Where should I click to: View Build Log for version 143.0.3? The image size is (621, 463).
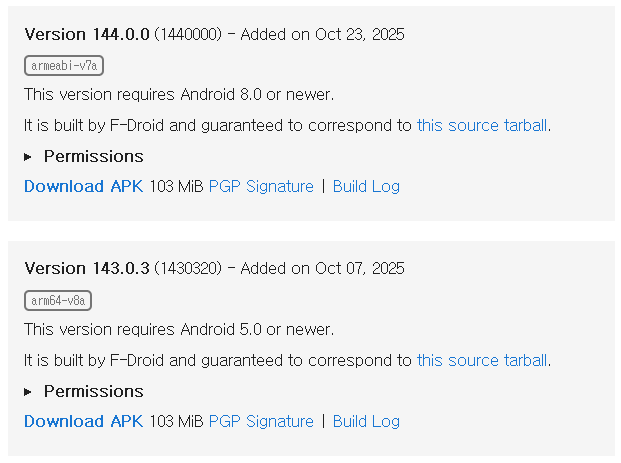coord(366,421)
